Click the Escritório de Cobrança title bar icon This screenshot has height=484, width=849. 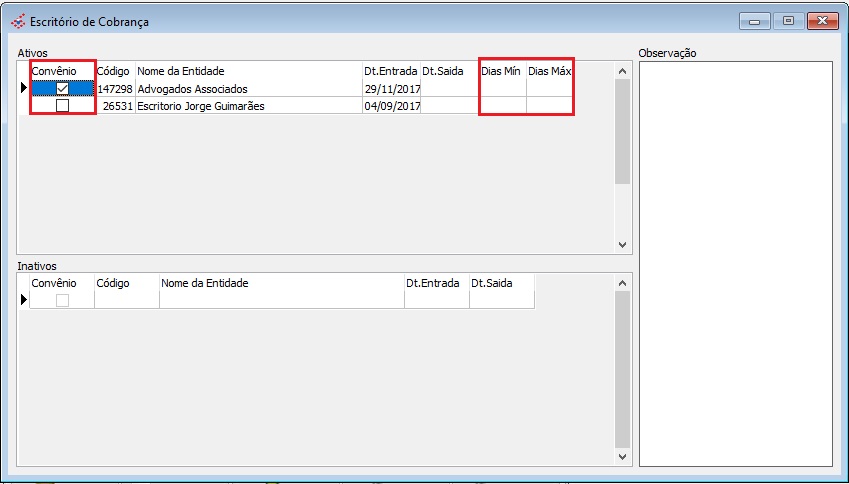point(17,21)
